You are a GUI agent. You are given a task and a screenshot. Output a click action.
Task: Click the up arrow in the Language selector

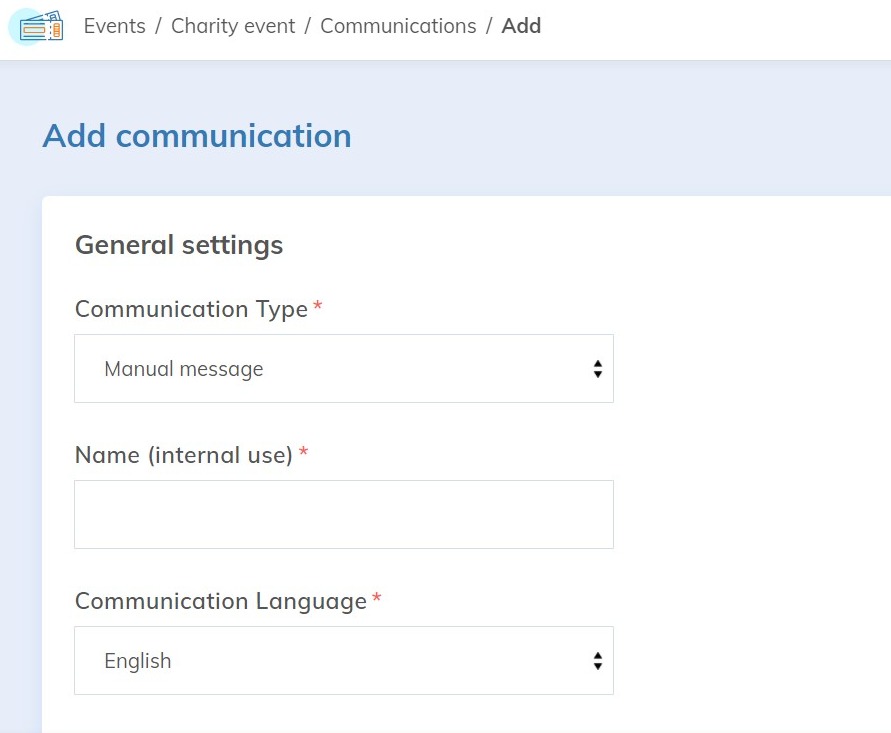click(597, 655)
